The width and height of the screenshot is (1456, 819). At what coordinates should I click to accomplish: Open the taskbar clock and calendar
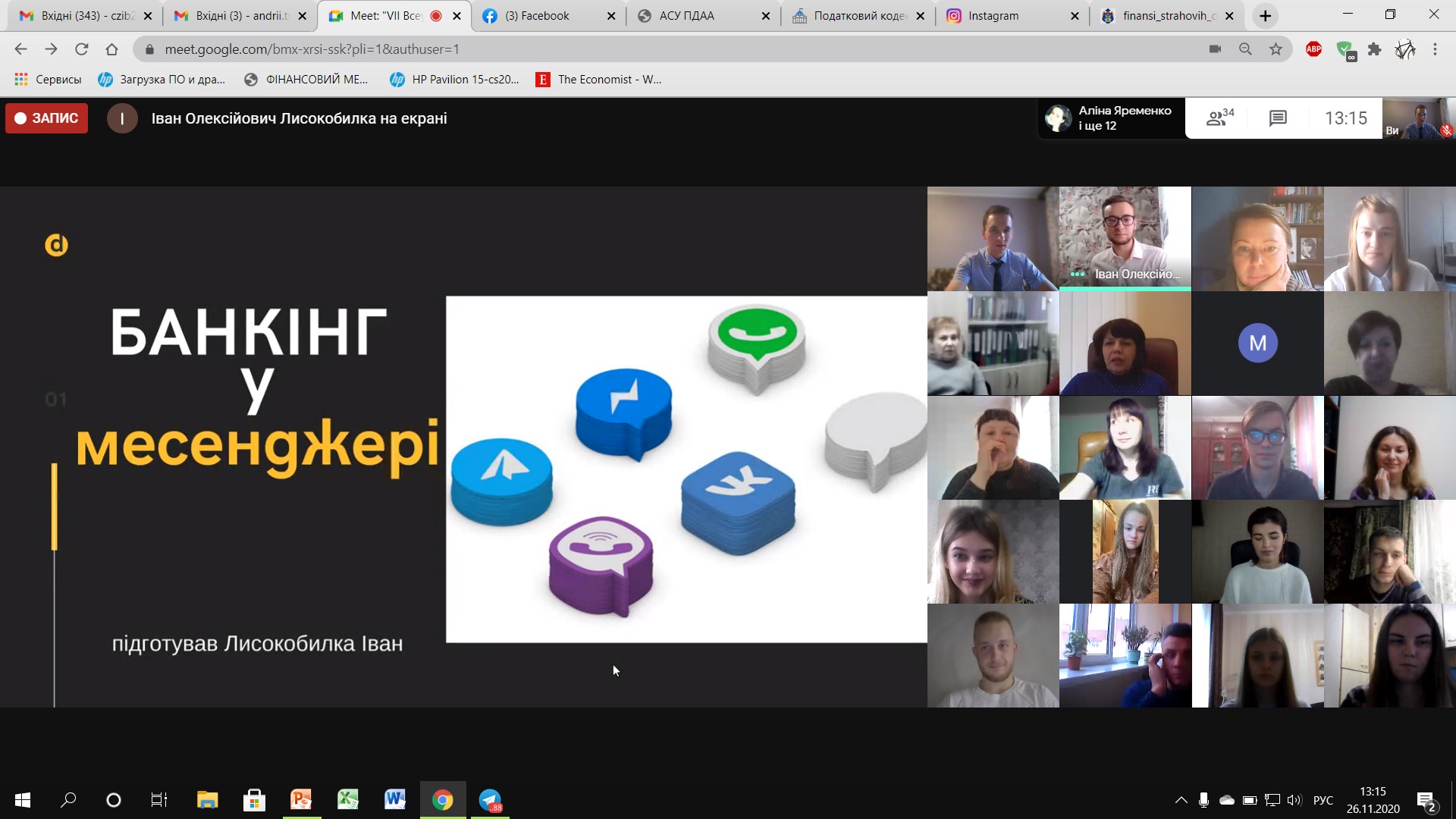pos(1373,800)
